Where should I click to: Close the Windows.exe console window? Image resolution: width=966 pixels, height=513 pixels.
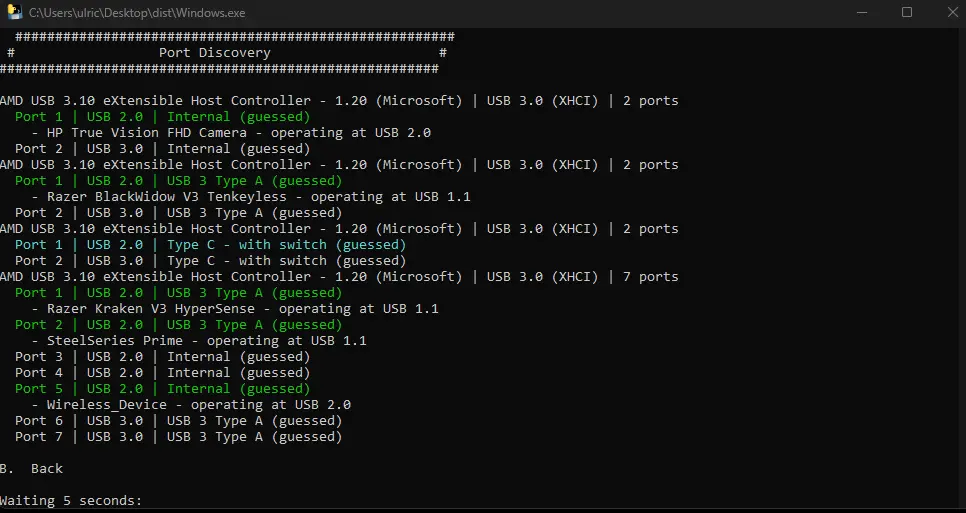point(952,12)
